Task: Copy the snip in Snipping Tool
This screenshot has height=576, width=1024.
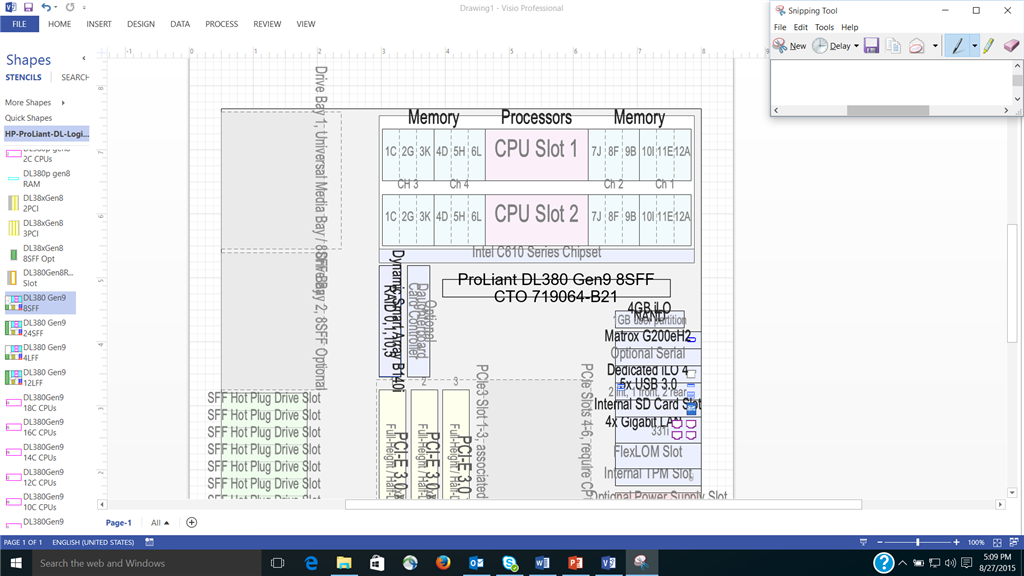Action: click(x=893, y=46)
